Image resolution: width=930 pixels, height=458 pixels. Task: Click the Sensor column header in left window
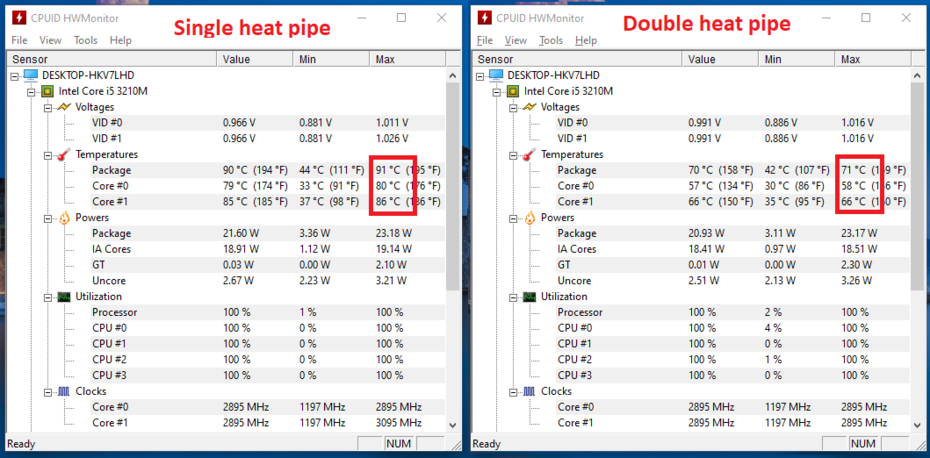pyautogui.click(x=112, y=59)
